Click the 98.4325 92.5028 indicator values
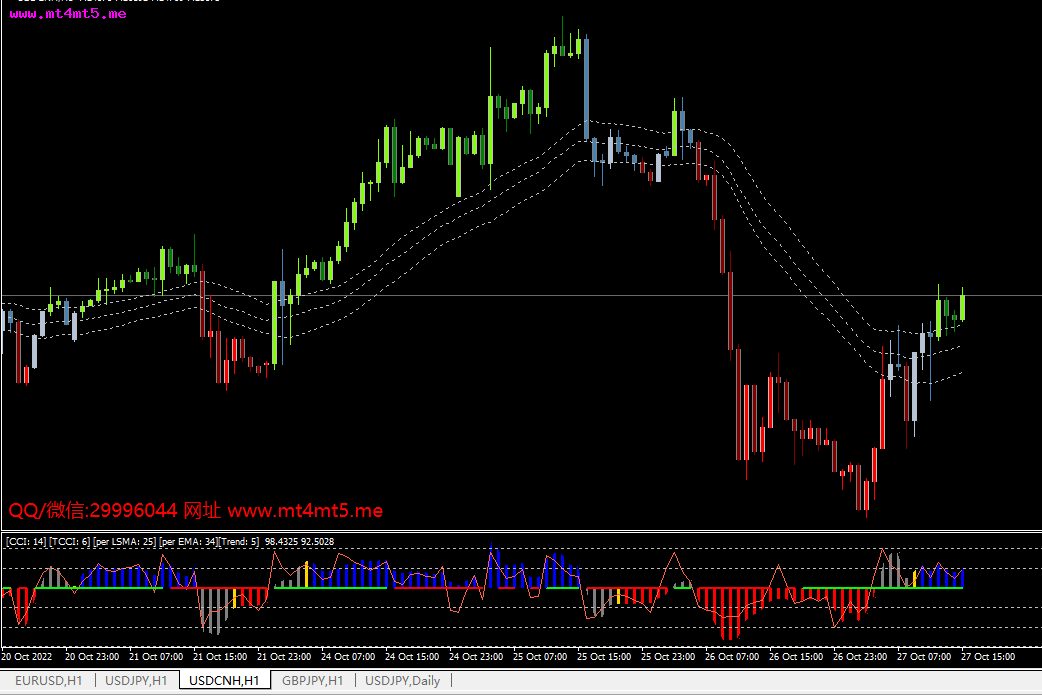The image size is (1042, 698). point(299,542)
